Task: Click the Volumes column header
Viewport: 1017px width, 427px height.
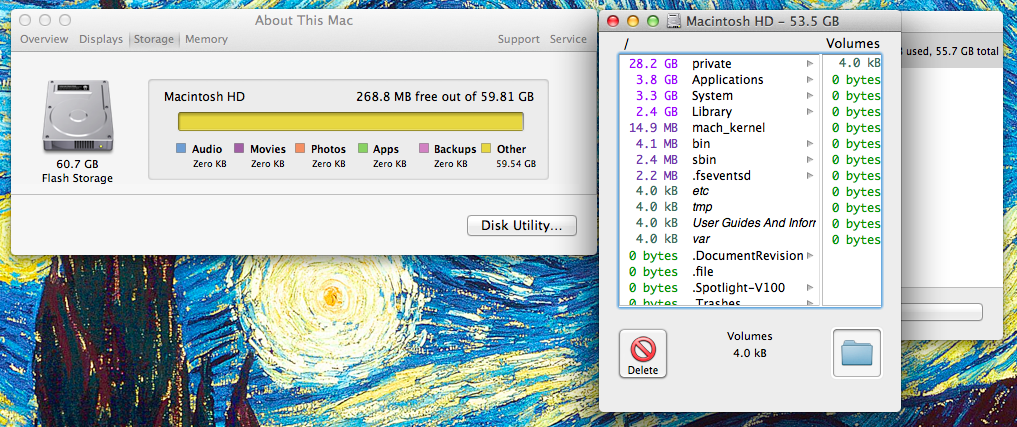Action: tap(852, 43)
